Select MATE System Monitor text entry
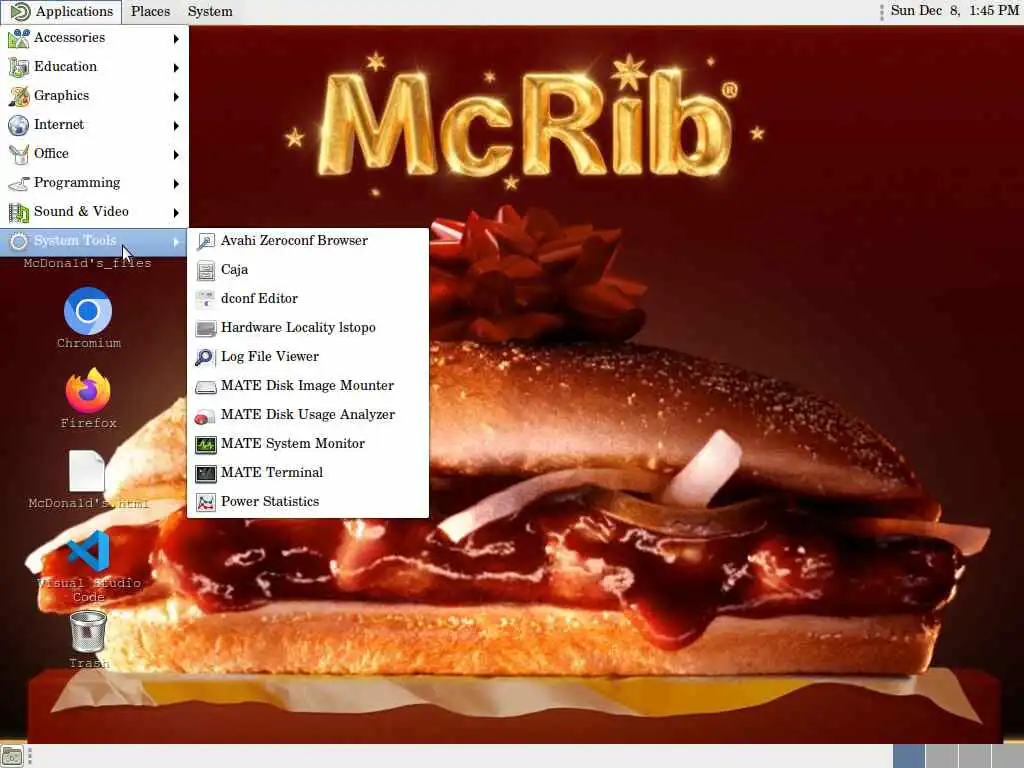The image size is (1024, 768). (x=293, y=443)
